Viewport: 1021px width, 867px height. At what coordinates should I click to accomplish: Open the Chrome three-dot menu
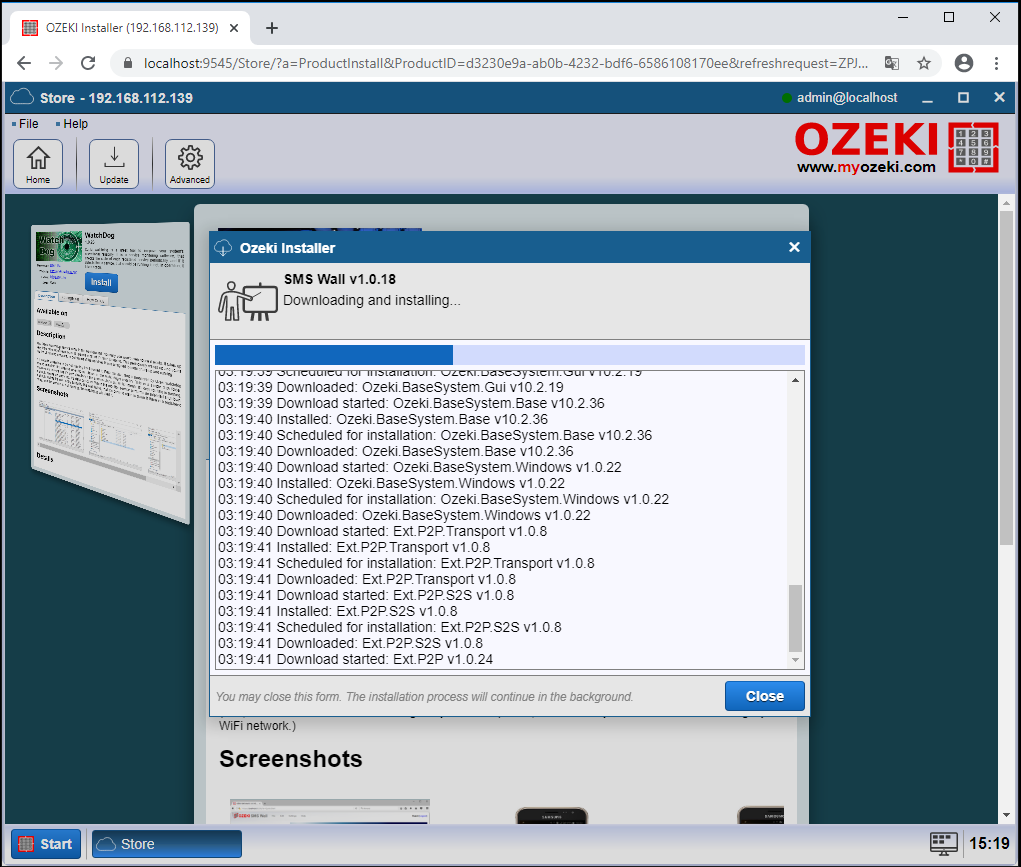[x=996, y=63]
